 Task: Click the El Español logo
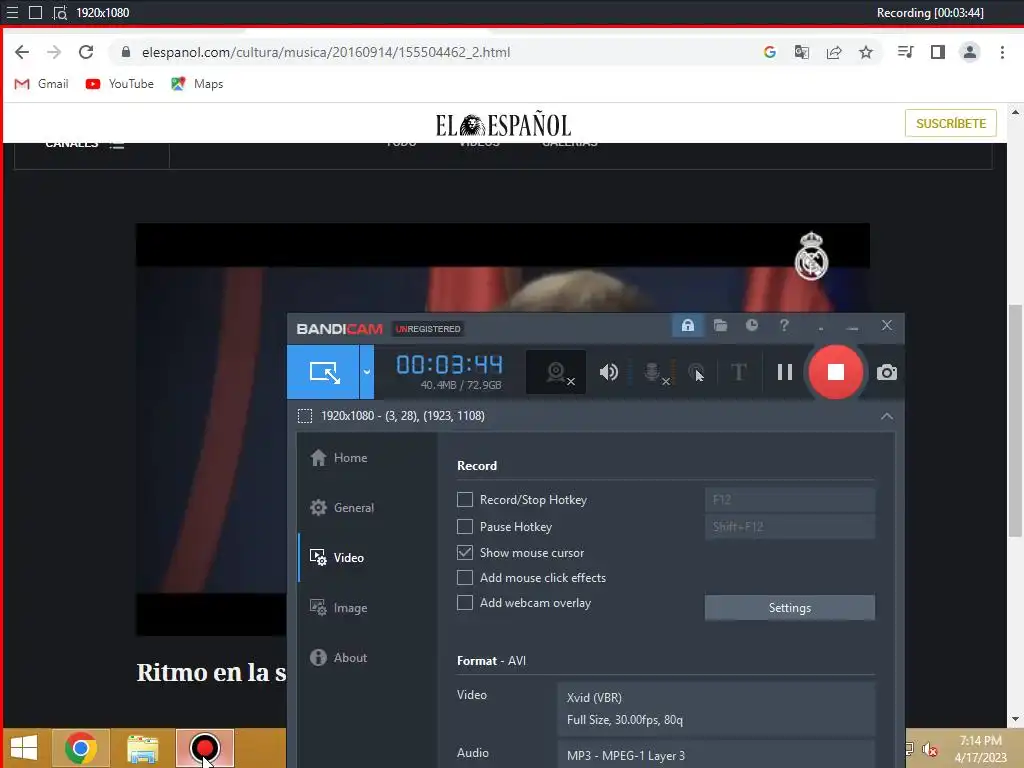(x=503, y=125)
